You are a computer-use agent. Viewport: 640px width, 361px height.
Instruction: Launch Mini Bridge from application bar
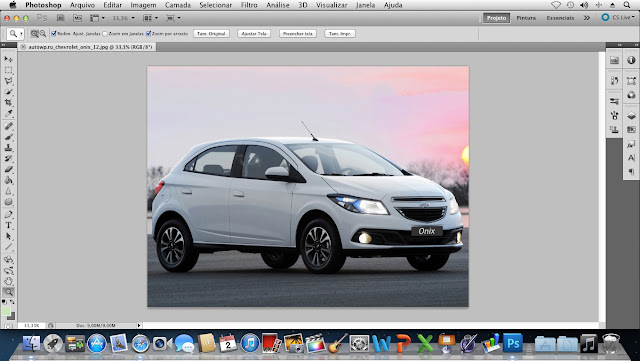(77, 18)
